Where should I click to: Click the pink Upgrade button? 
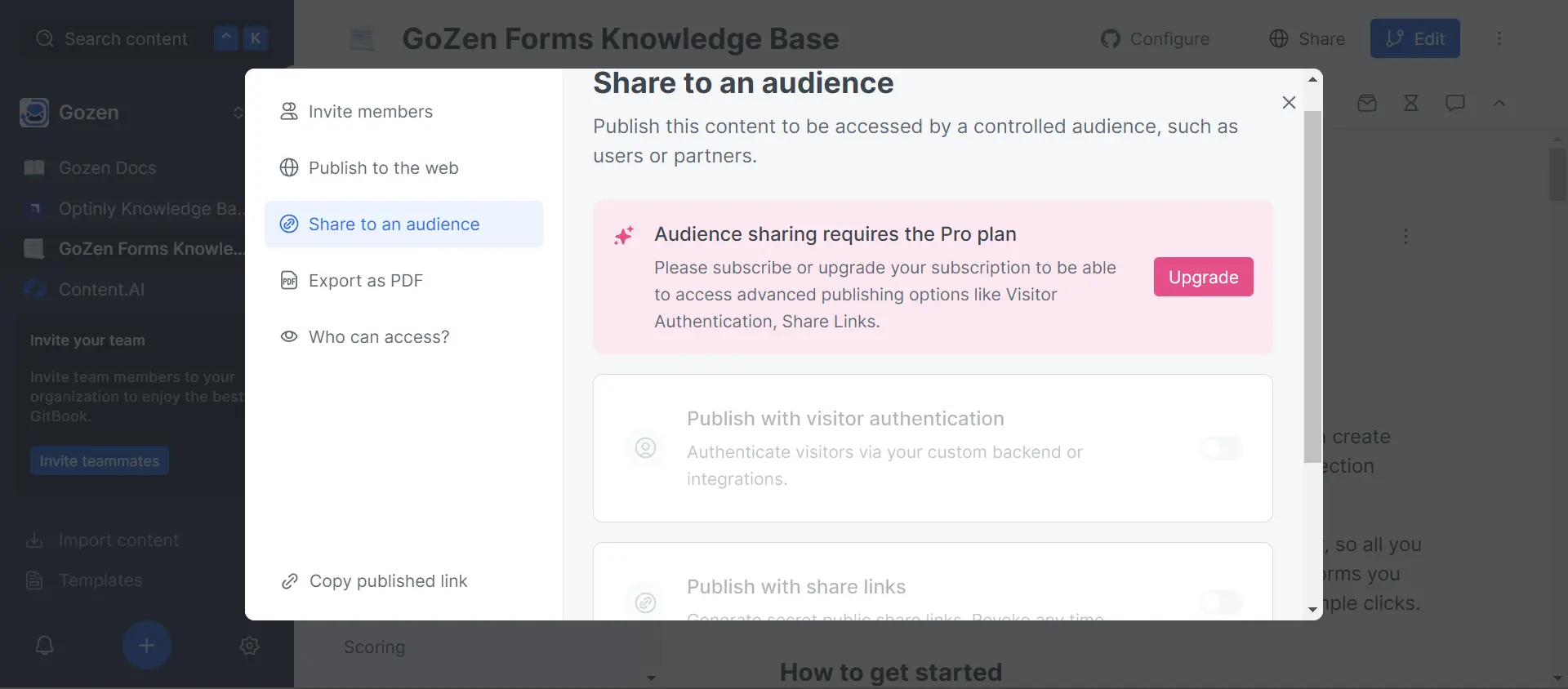tap(1203, 277)
